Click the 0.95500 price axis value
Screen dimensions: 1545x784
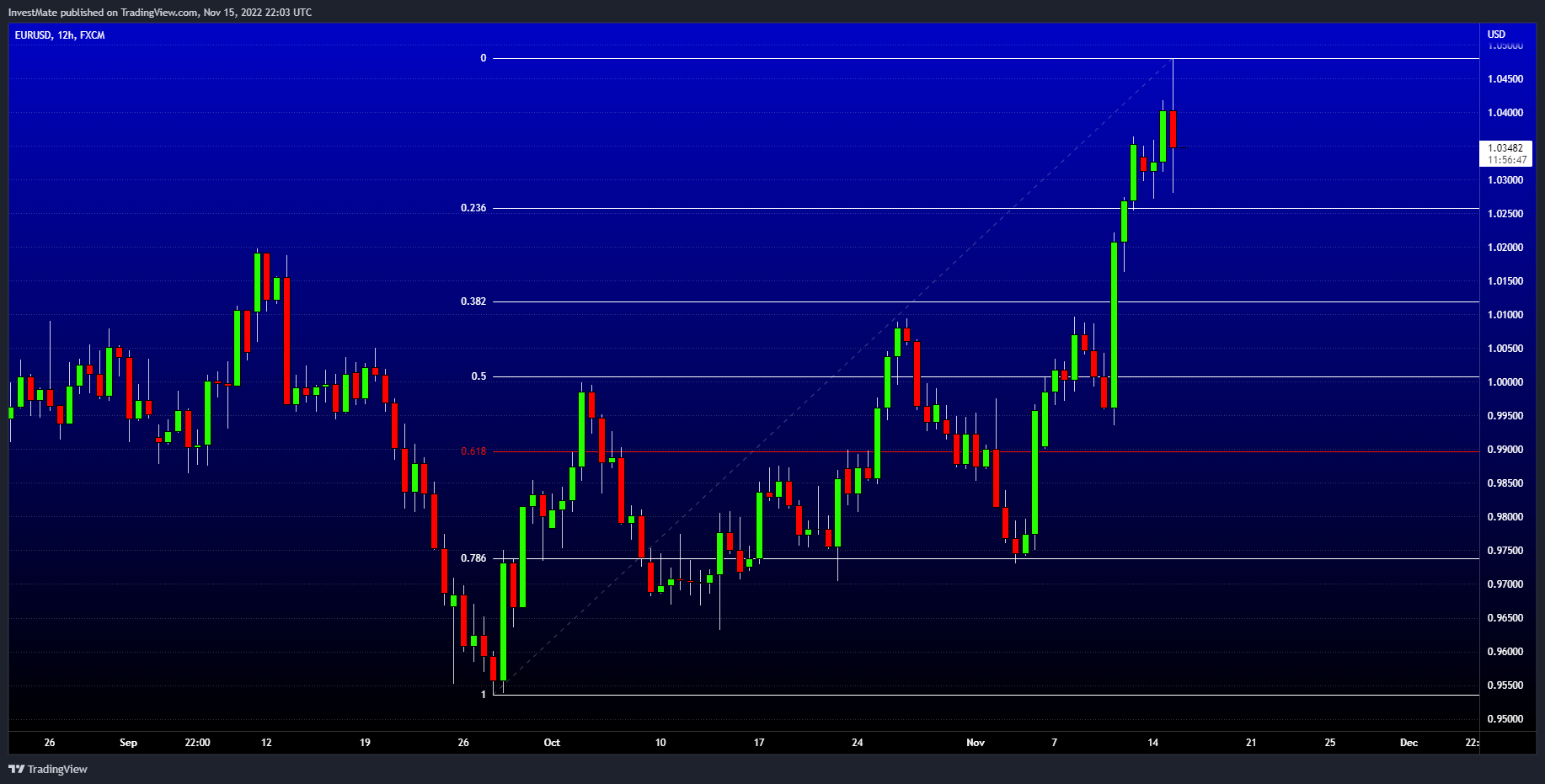point(1505,685)
